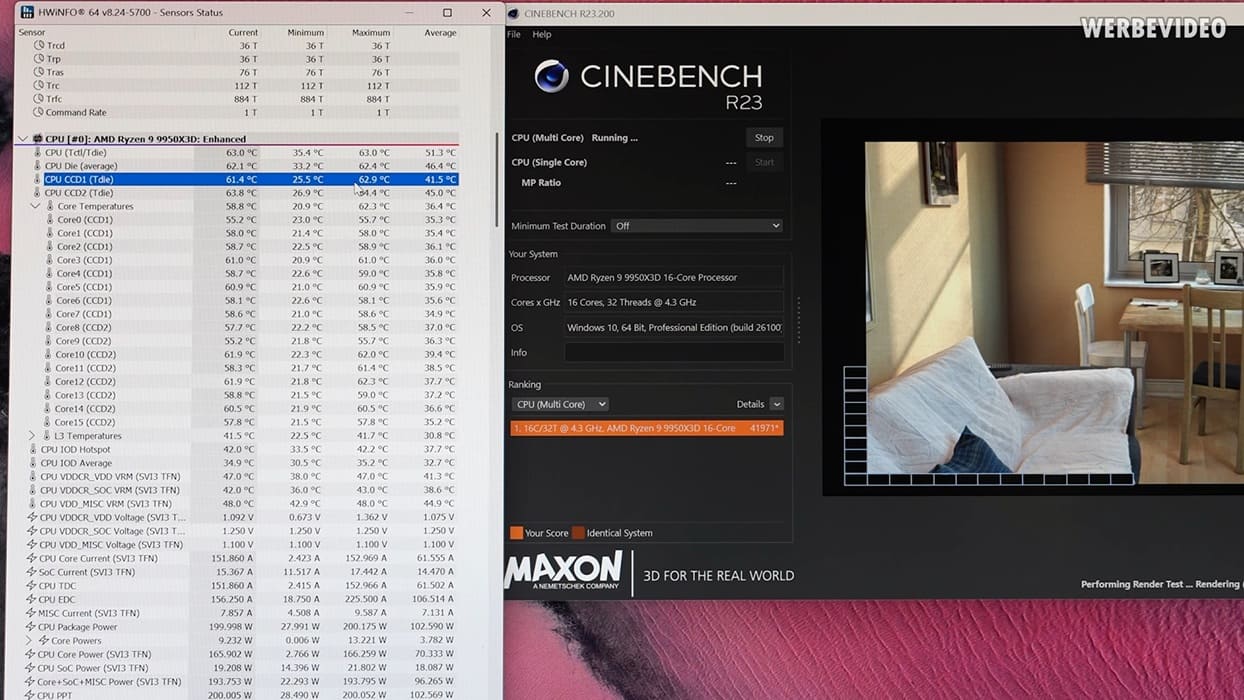The height and width of the screenshot is (700, 1244).
Task: Click thermometer icon beside CPU IOD Hotspot
Action: tap(33, 450)
